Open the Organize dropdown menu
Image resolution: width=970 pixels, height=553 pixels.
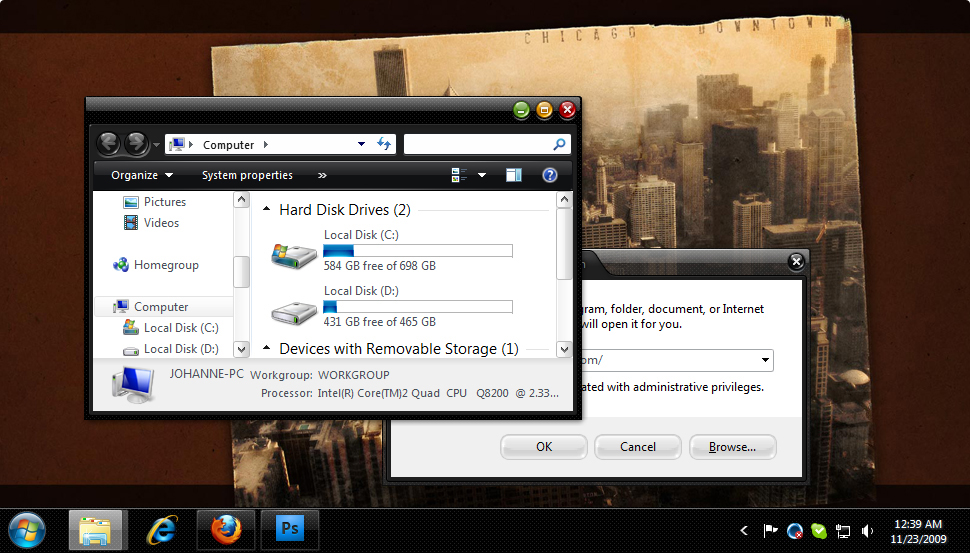141,175
